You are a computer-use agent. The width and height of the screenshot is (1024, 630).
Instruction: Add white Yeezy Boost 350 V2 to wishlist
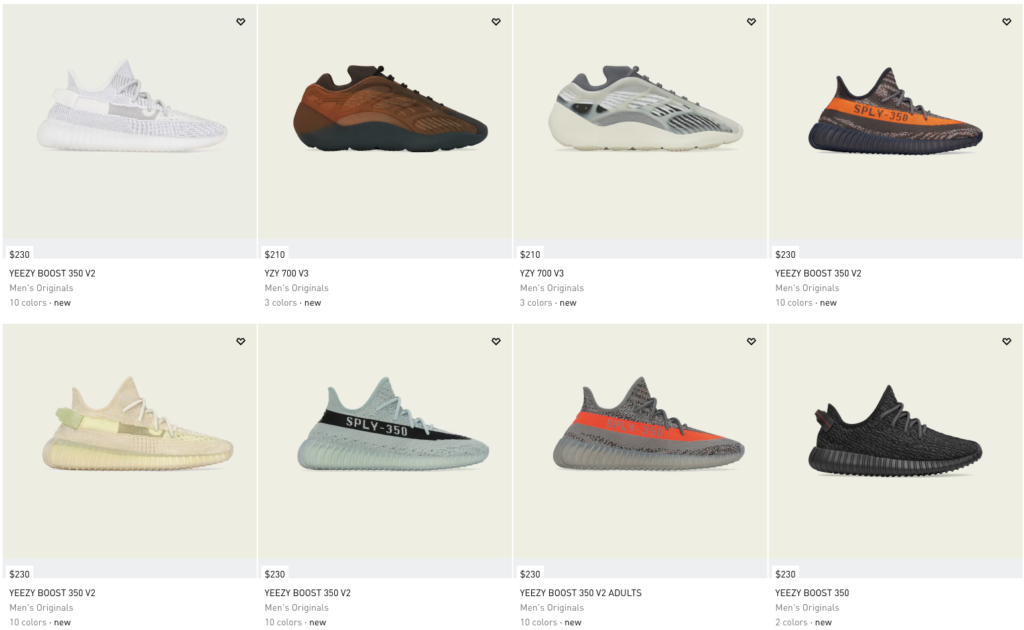[241, 22]
